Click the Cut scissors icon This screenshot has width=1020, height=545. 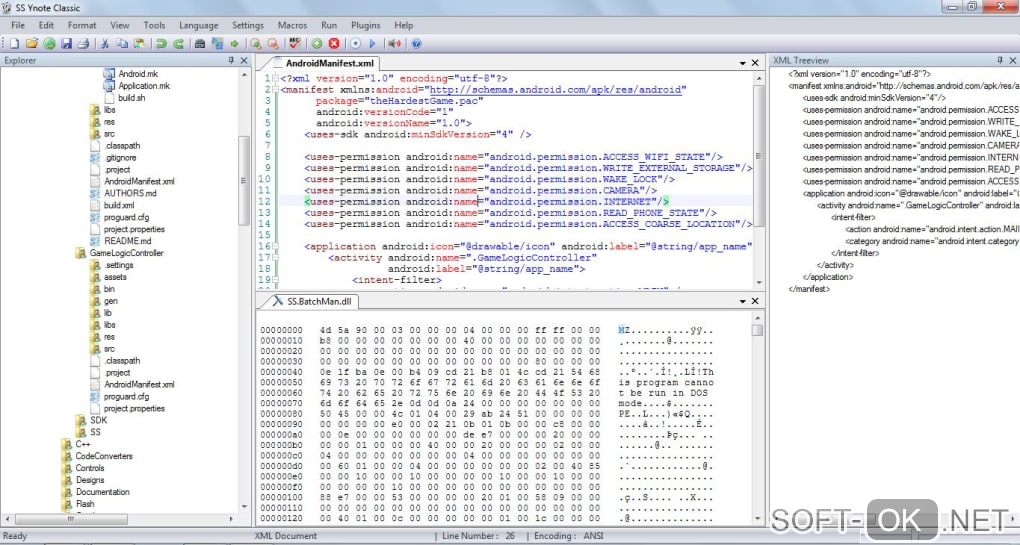tap(106, 44)
